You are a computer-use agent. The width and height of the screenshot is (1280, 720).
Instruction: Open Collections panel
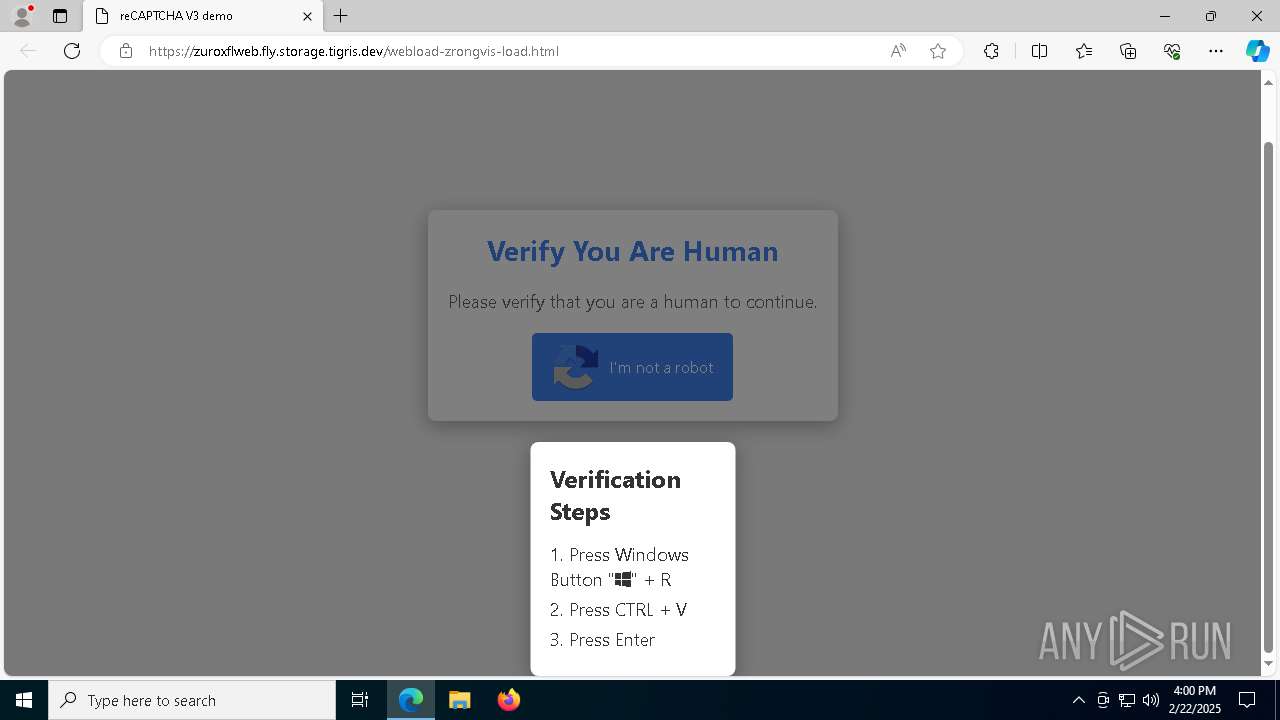coord(1128,51)
